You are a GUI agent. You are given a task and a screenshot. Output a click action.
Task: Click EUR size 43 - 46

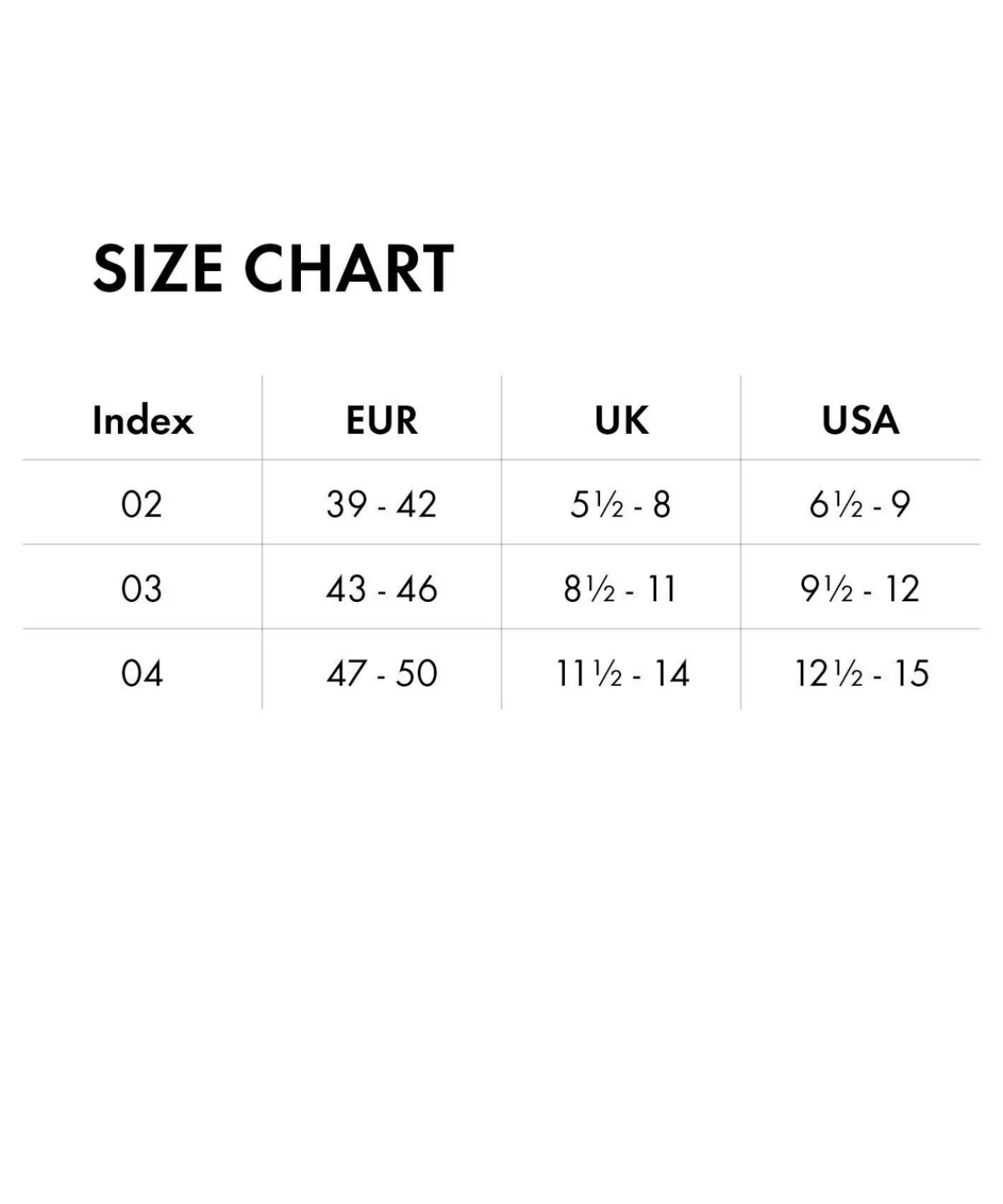click(382, 589)
